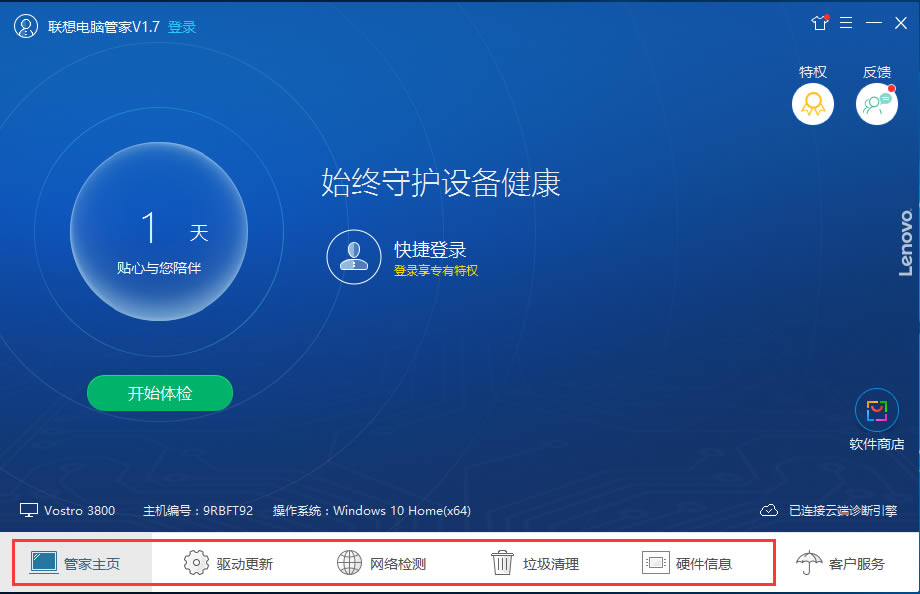This screenshot has width=920, height=594.
Task: Open the 软件商店 software store icon
Action: [876, 410]
